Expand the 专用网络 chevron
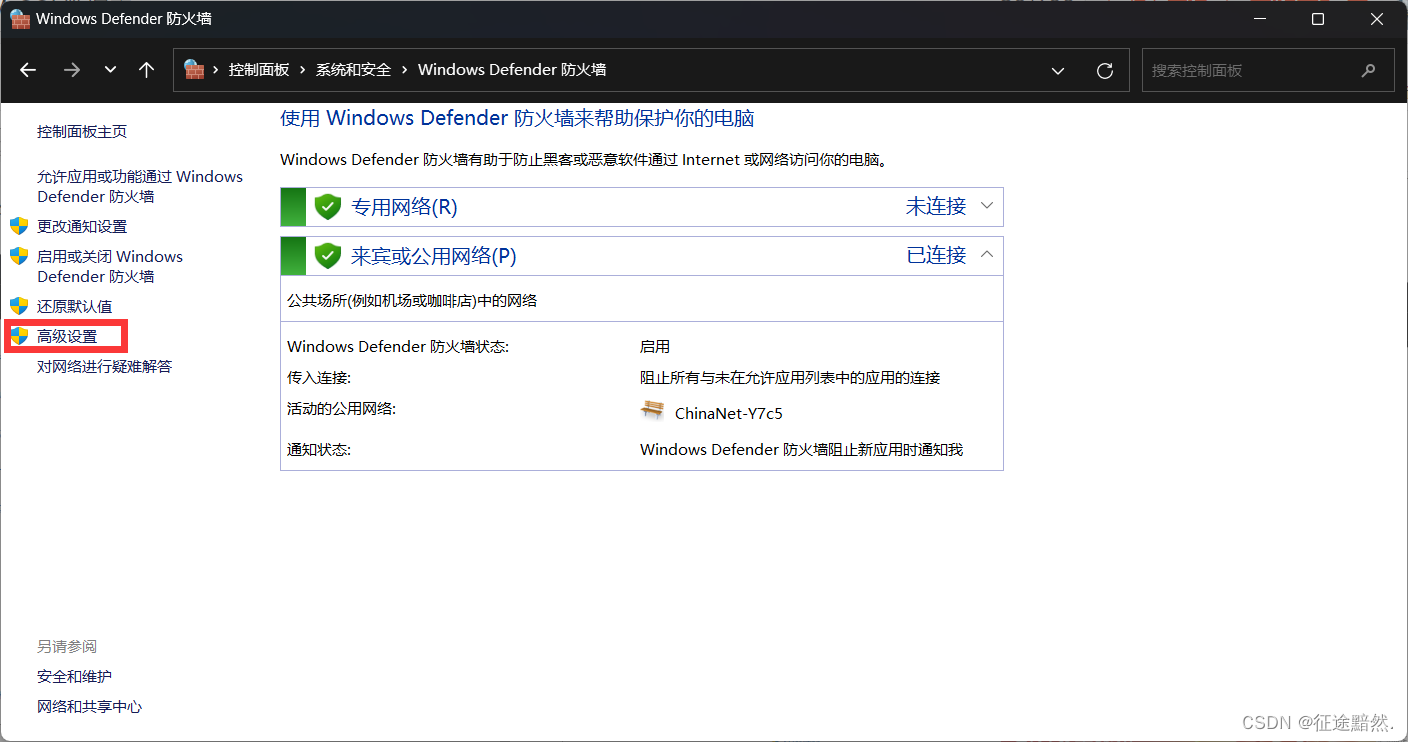 click(987, 206)
